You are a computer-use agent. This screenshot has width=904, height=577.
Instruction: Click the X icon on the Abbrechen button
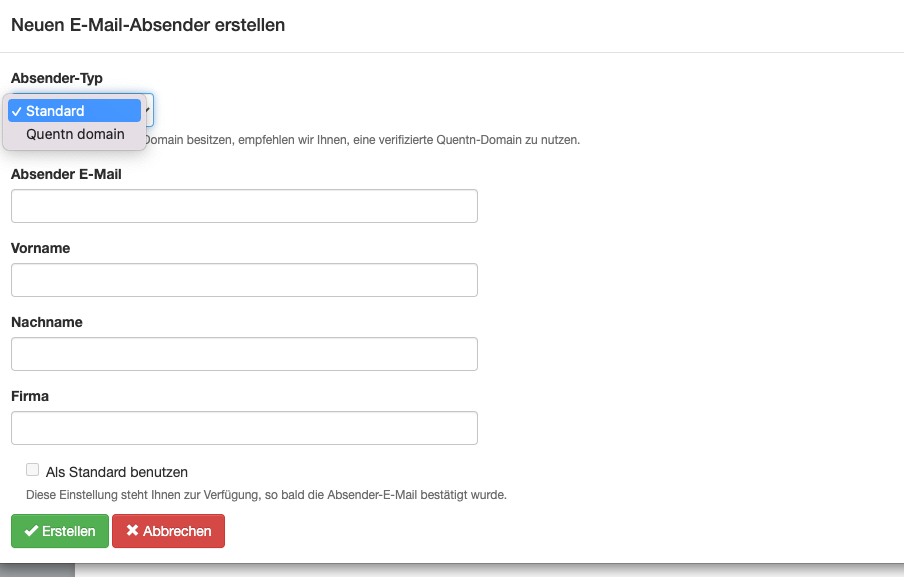click(x=132, y=531)
